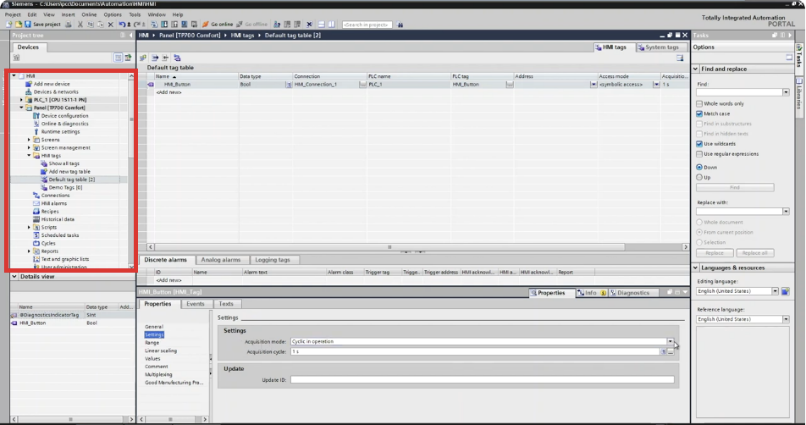The image size is (806, 425).
Task: Open Online & diagnostics in project tree
Action: (64, 123)
